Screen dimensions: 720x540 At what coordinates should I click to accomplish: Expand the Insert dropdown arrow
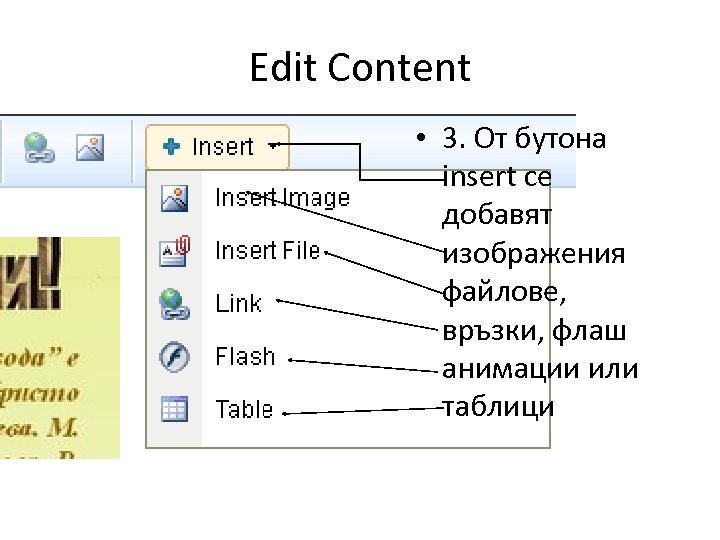273,146
